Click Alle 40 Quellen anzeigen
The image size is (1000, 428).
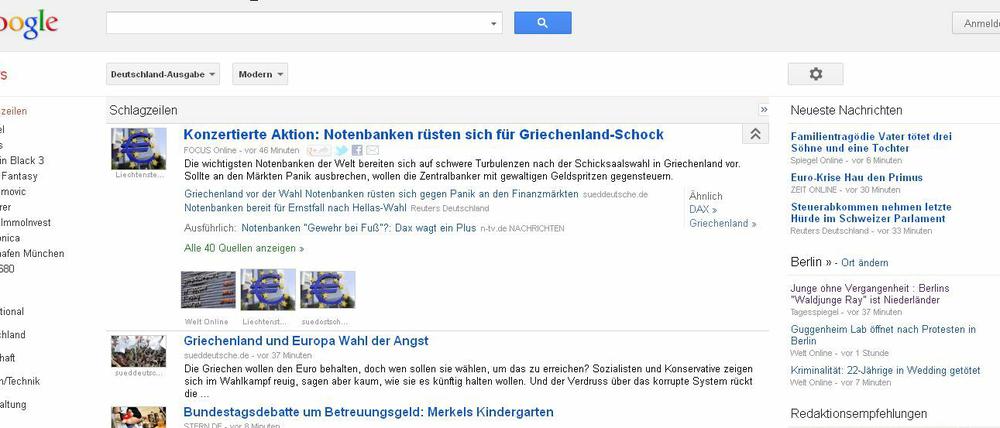[x=244, y=248]
